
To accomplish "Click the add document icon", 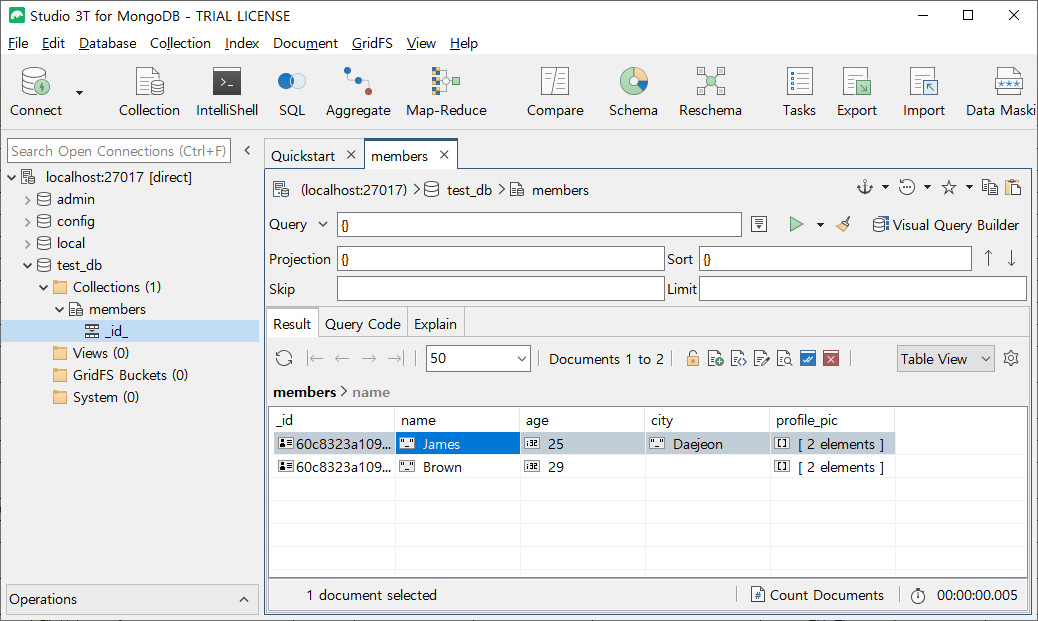I will 716,358.
